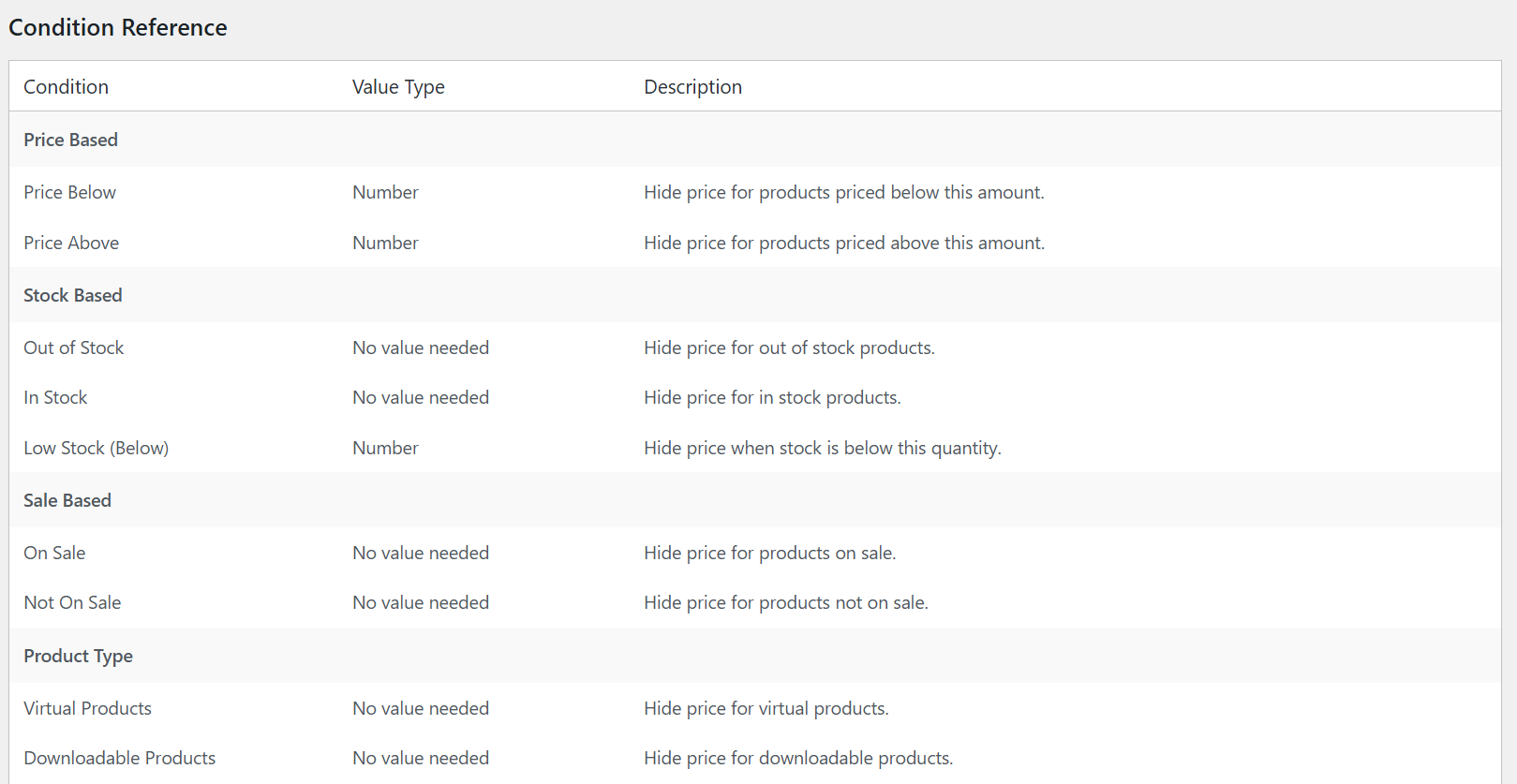Image resolution: width=1517 pixels, height=784 pixels.
Task: Click 'No value needed' in In Stock row
Action: coord(421,397)
